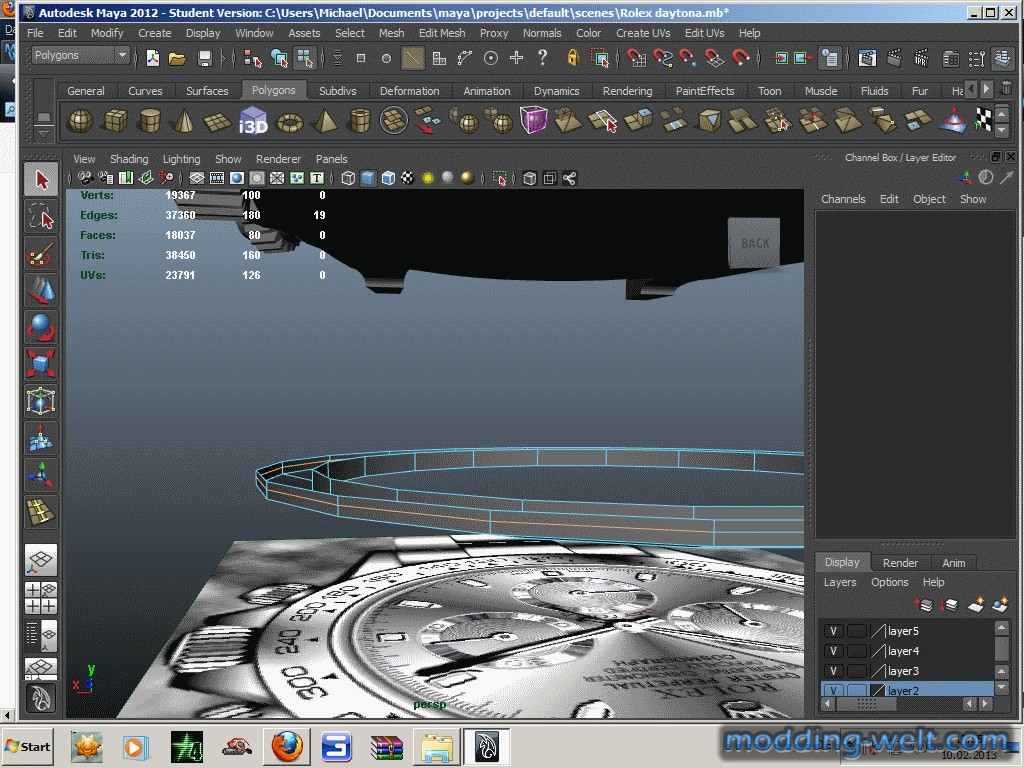Open the Polygons menu set dropdown
Viewport: 1024px width, 768px height.
click(80, 56)
